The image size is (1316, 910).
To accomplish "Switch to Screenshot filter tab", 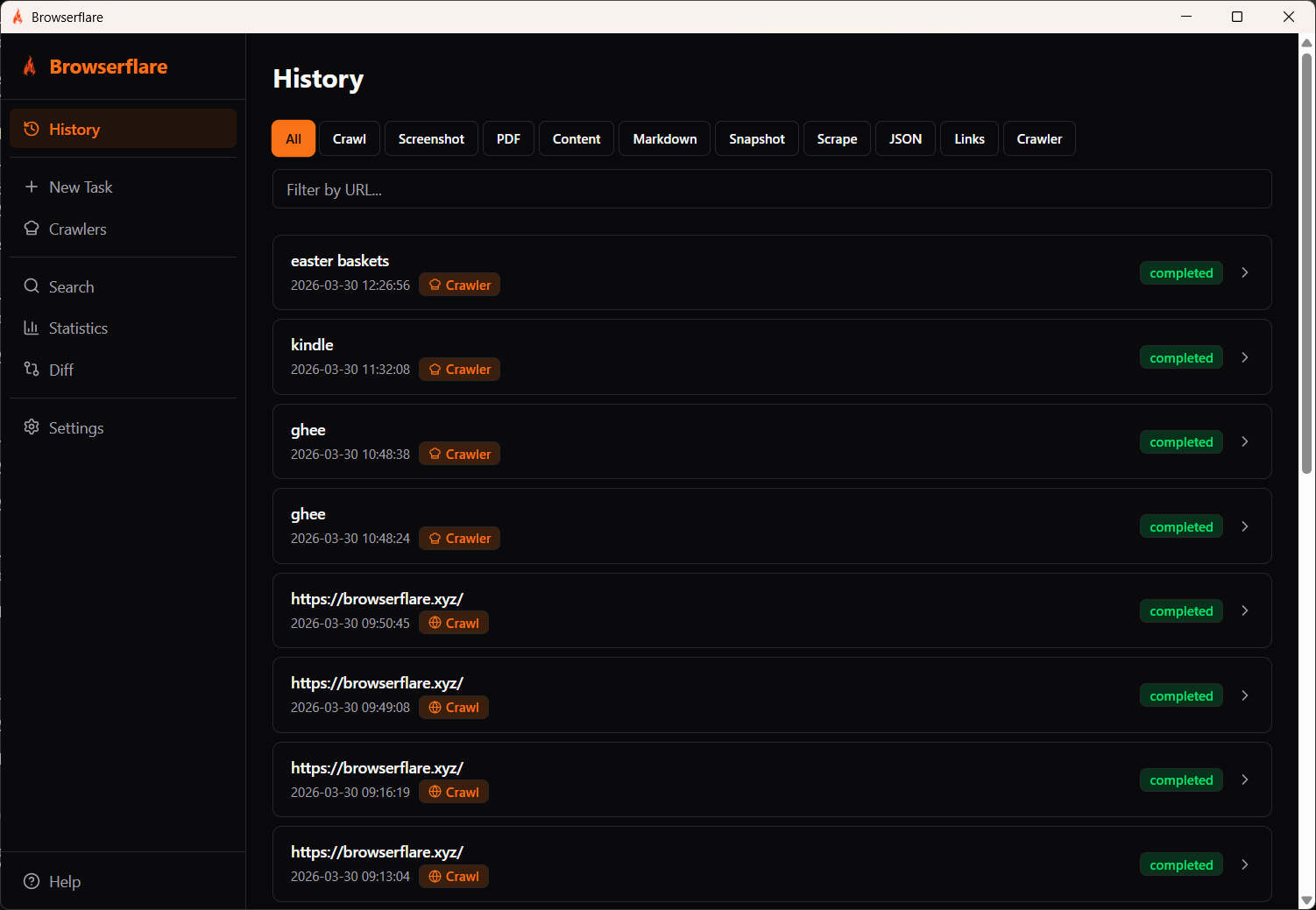I will [431, 138].
